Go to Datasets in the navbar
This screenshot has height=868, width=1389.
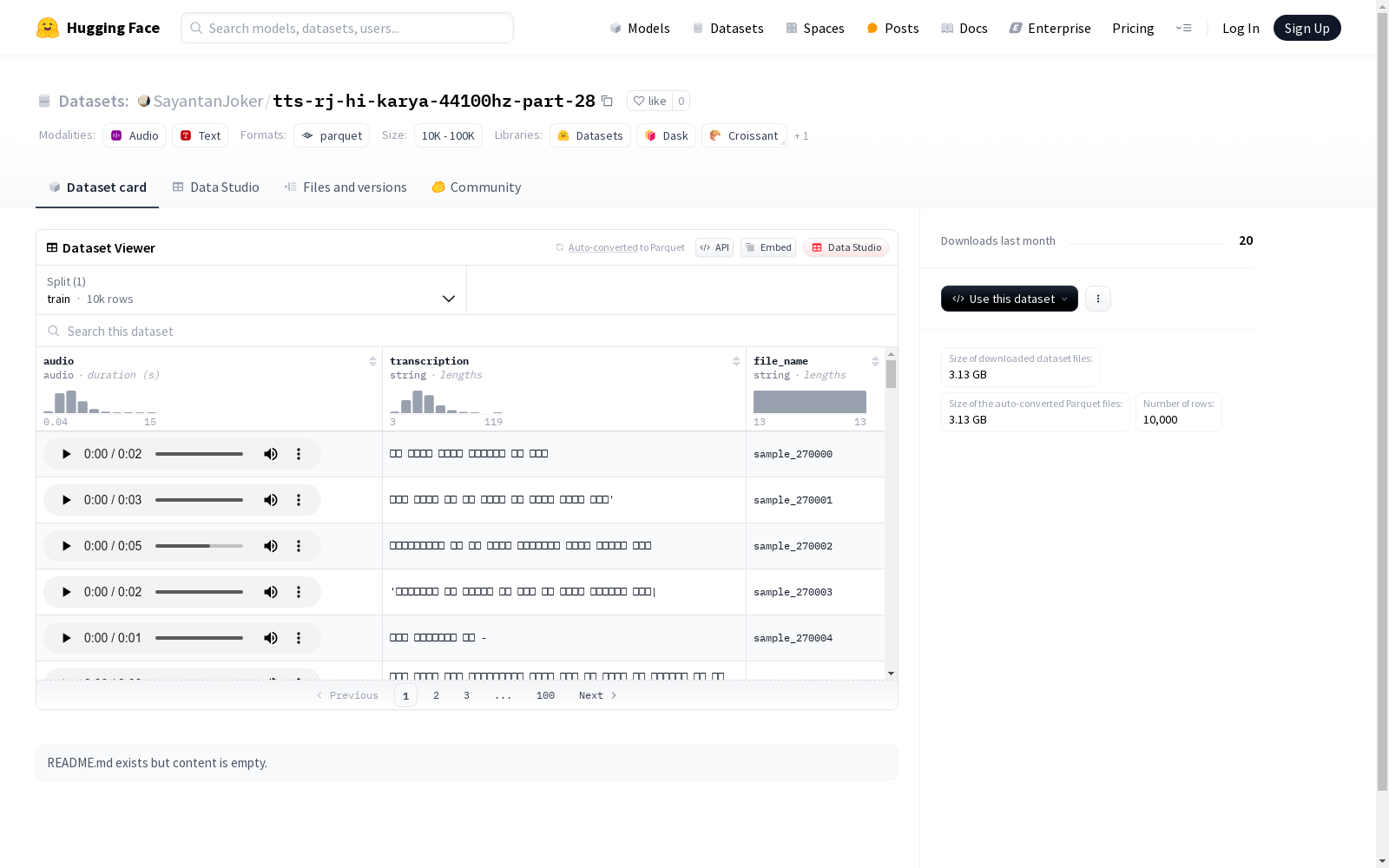(727, 28)
